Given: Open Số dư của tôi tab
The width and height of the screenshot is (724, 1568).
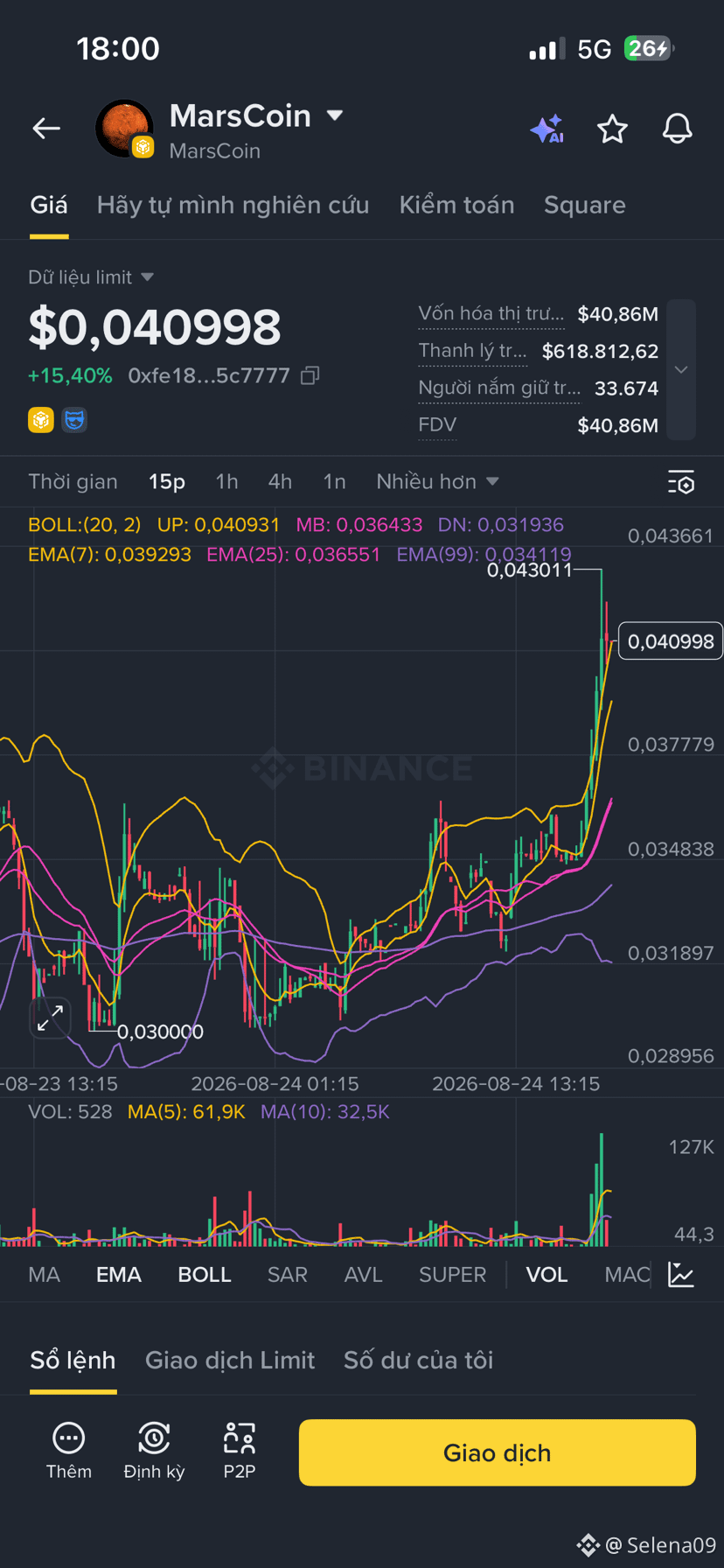Looking at the screenshot, I should coord(418,1360).
